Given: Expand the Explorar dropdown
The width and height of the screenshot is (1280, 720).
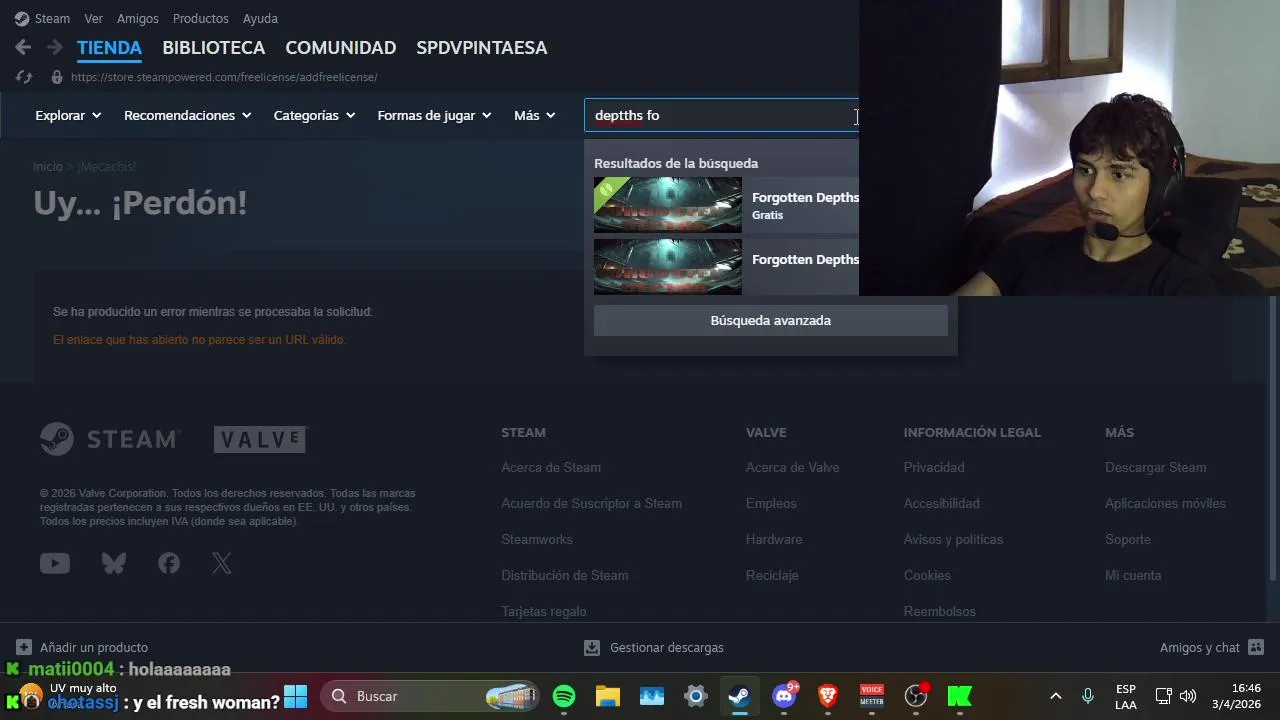Looking at the screenshot, I should pos(68,115).
